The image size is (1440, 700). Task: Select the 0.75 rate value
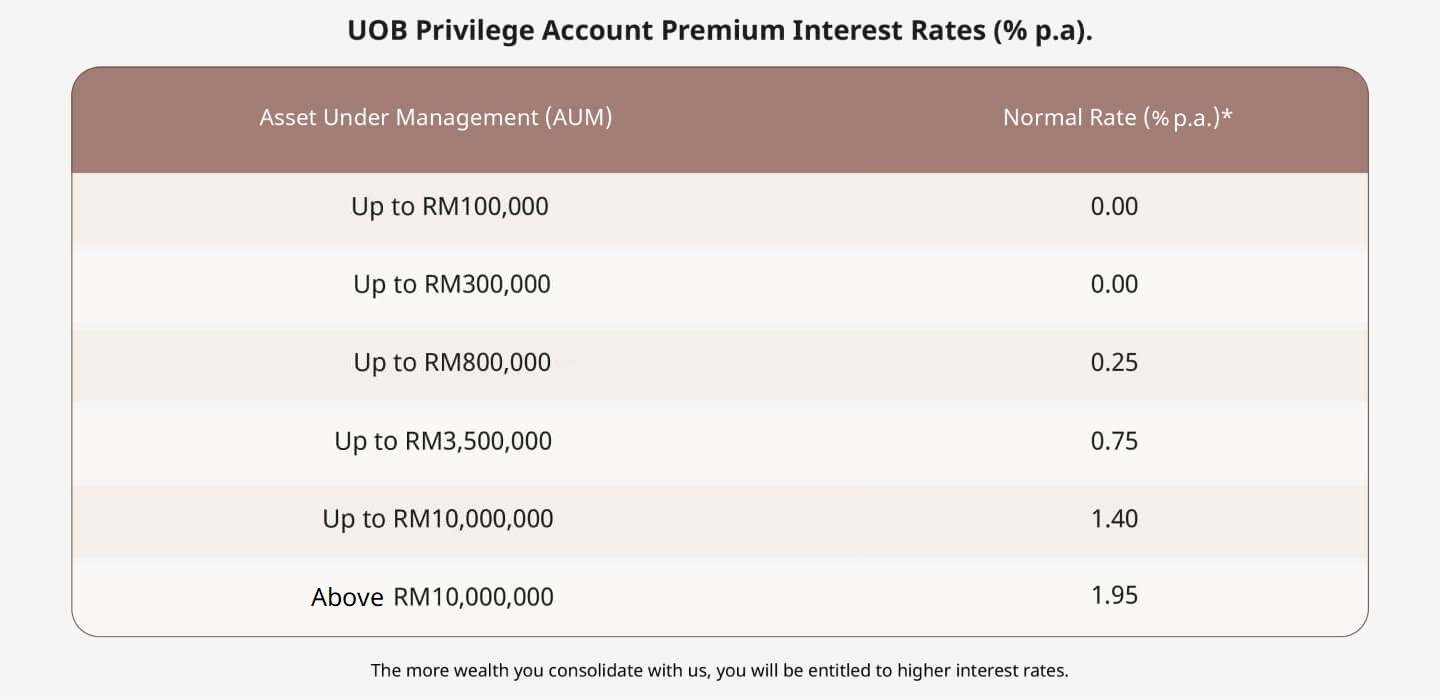click(1115, 441)
